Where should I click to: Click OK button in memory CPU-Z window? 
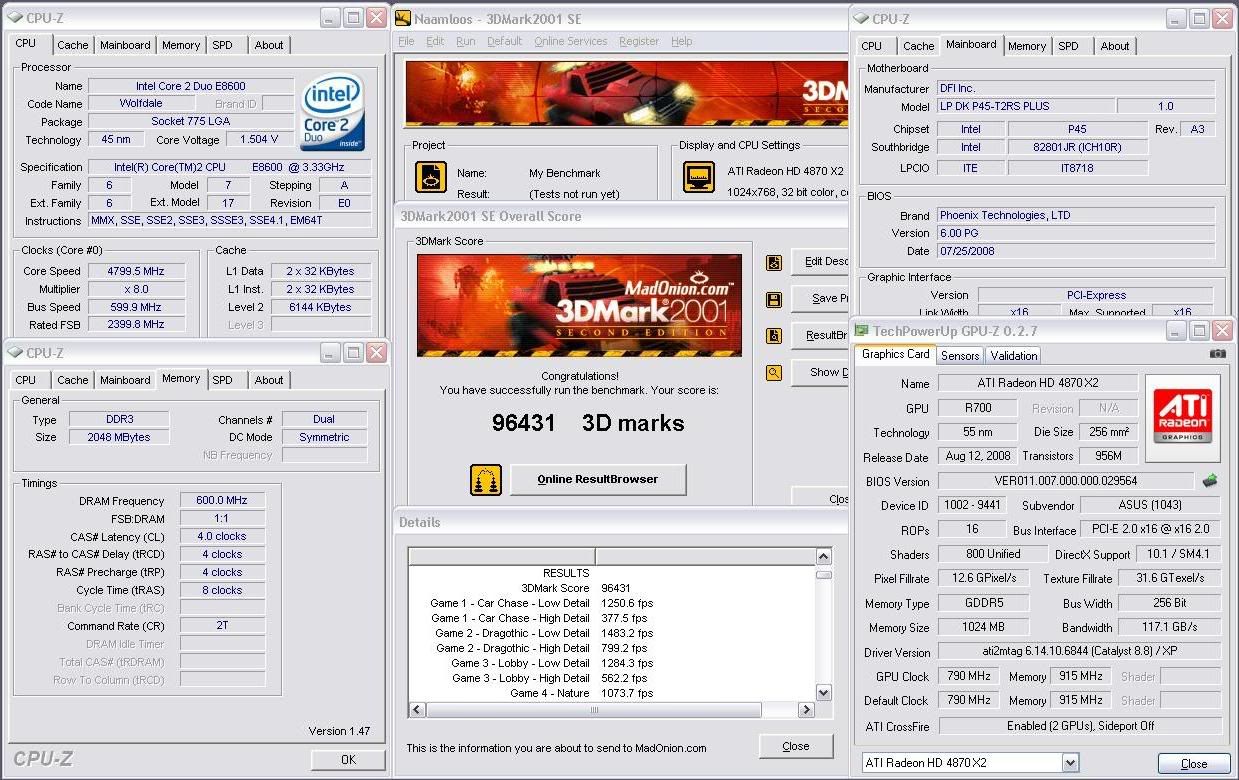[348, 759]
